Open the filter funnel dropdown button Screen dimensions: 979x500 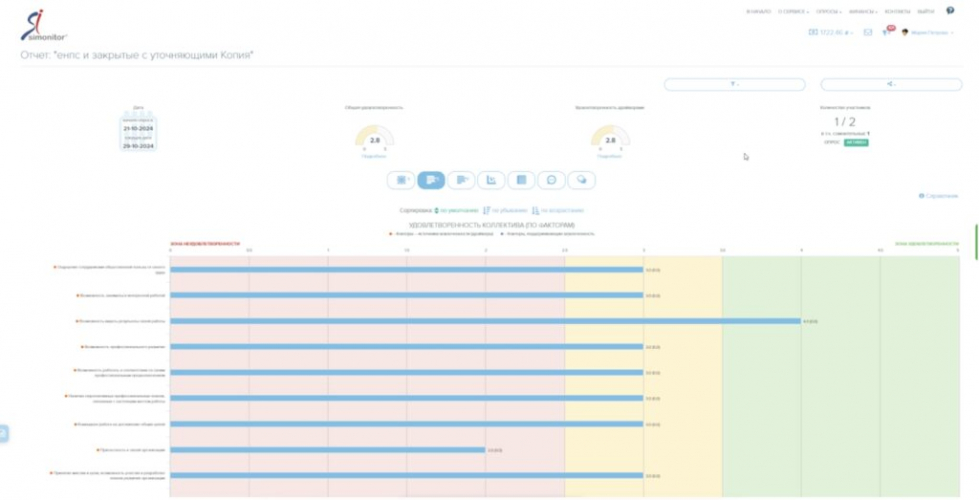coord(734,84)
